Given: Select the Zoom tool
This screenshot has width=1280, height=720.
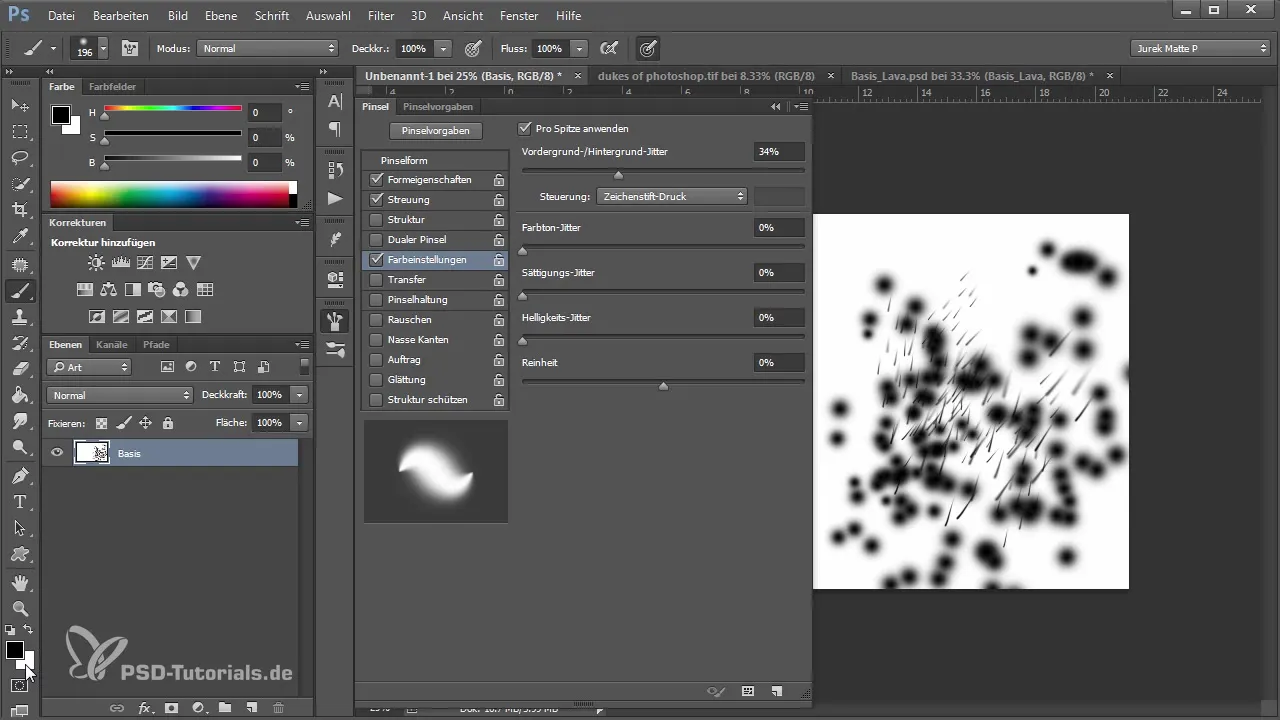Looking at the screenshot, I should point(19,608).
